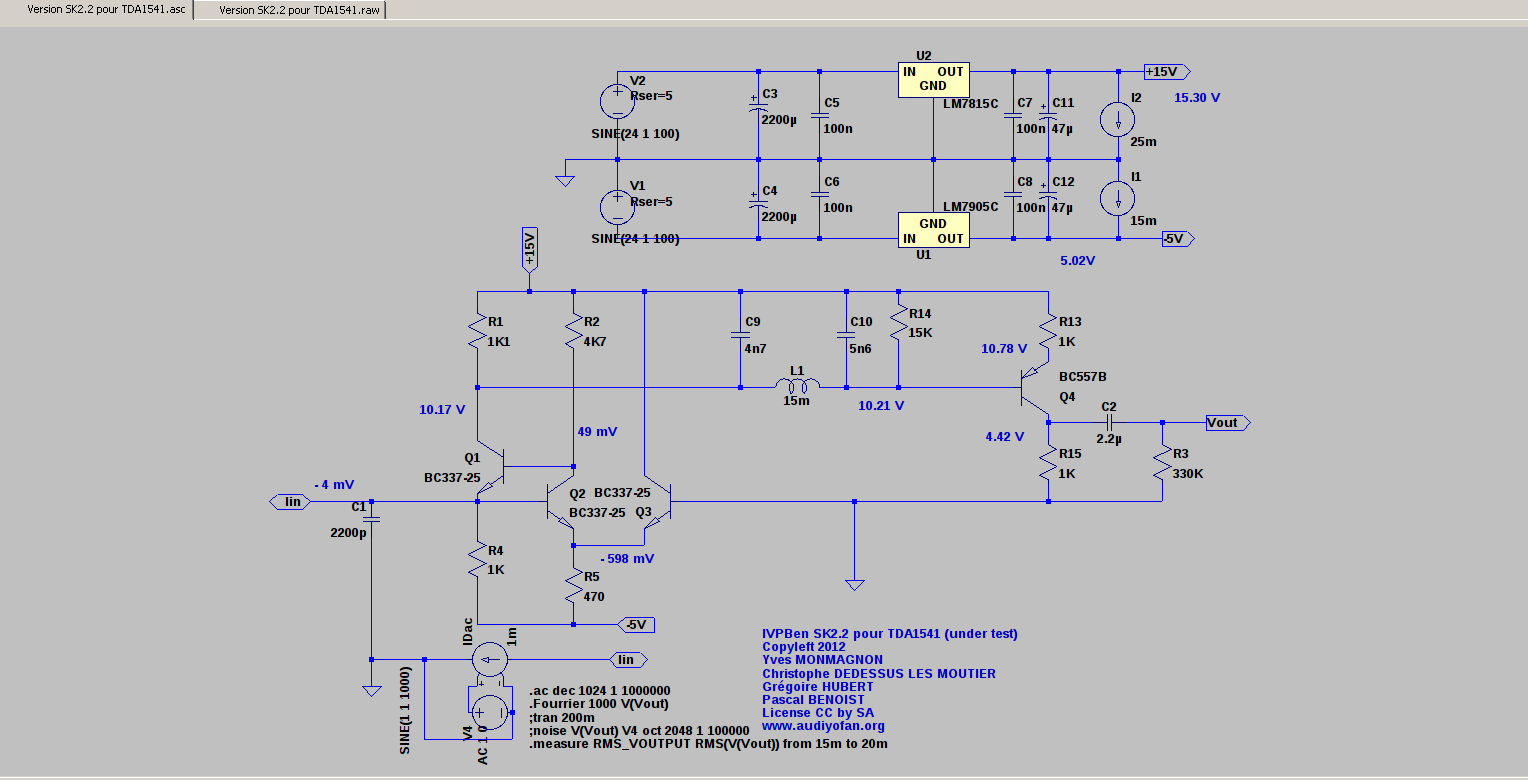The image size is (1528, 780).
Task: Click the IVPBen SK2.2 title text
Action: 890,633
